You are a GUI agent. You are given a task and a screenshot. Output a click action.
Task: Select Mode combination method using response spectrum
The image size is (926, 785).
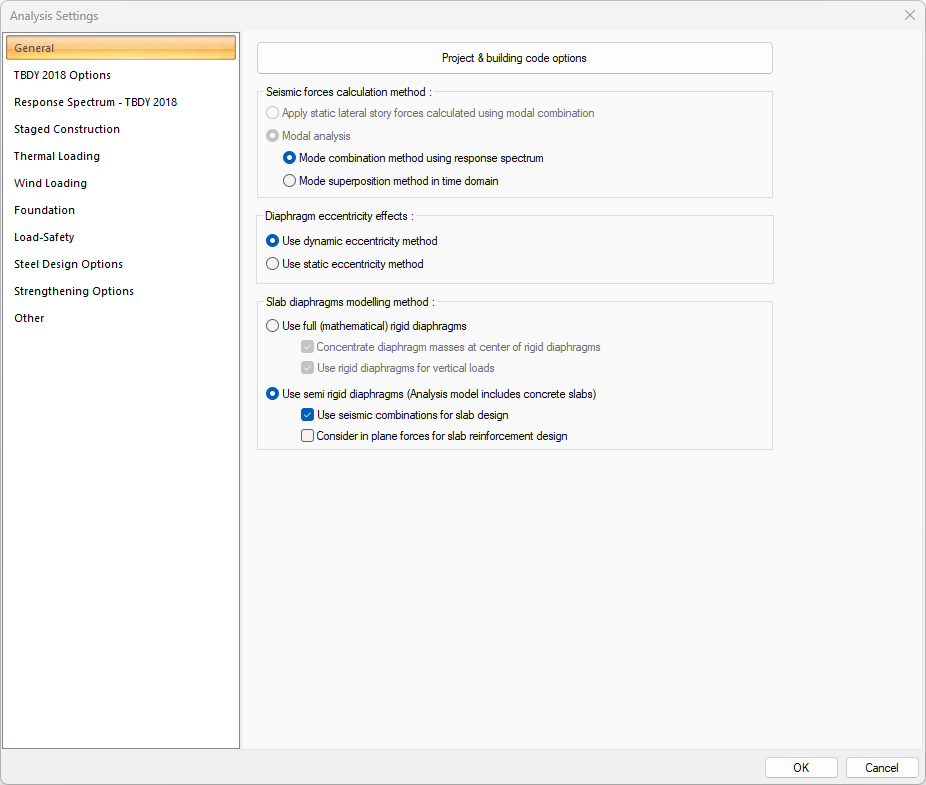point(290,158)
